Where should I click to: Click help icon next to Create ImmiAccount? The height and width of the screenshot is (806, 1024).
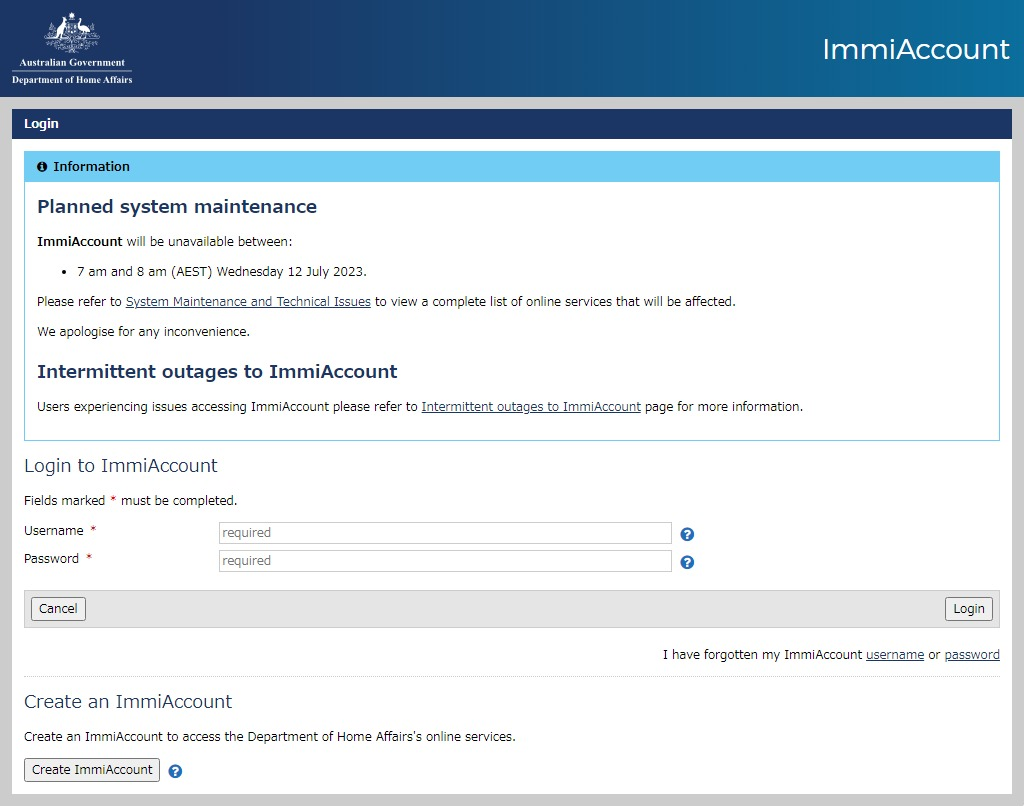pos(175,771)
